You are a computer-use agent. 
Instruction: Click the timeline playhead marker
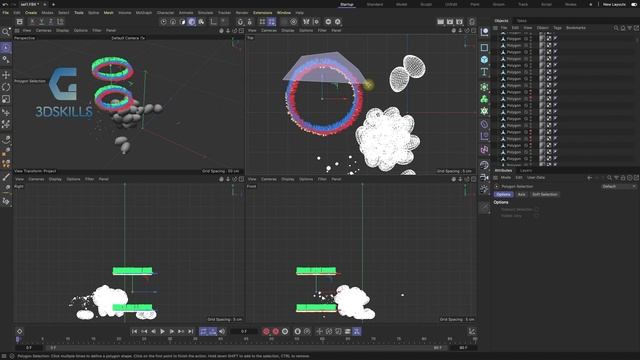click(x=18, y=339)
